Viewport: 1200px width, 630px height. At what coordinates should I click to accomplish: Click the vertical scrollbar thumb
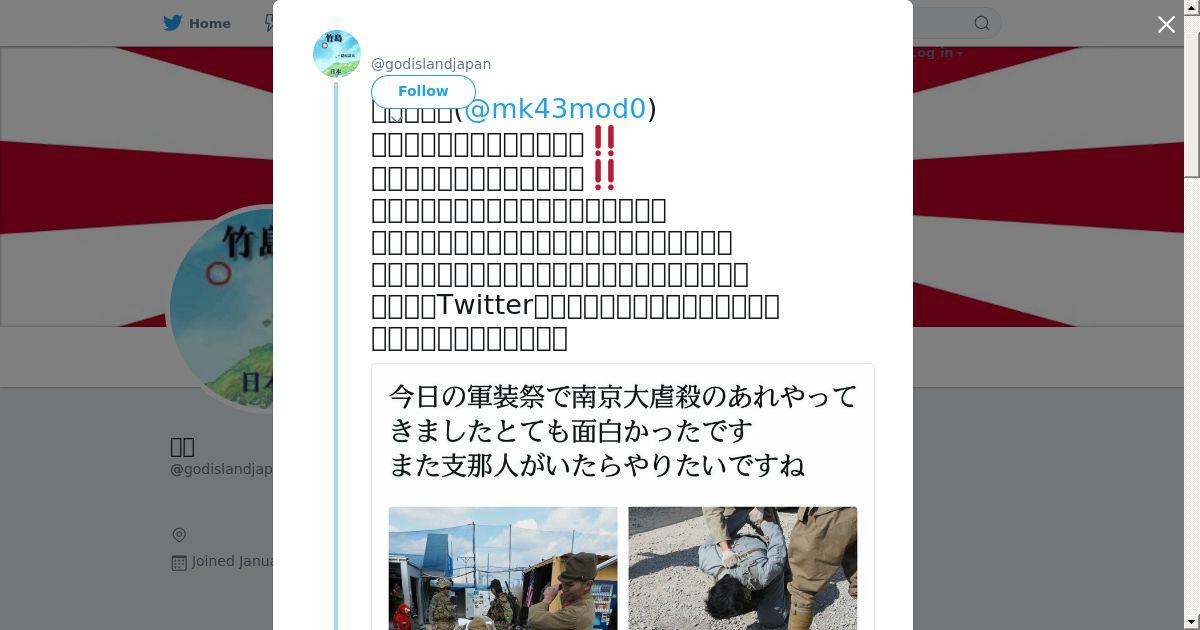tap(1192, 95)
